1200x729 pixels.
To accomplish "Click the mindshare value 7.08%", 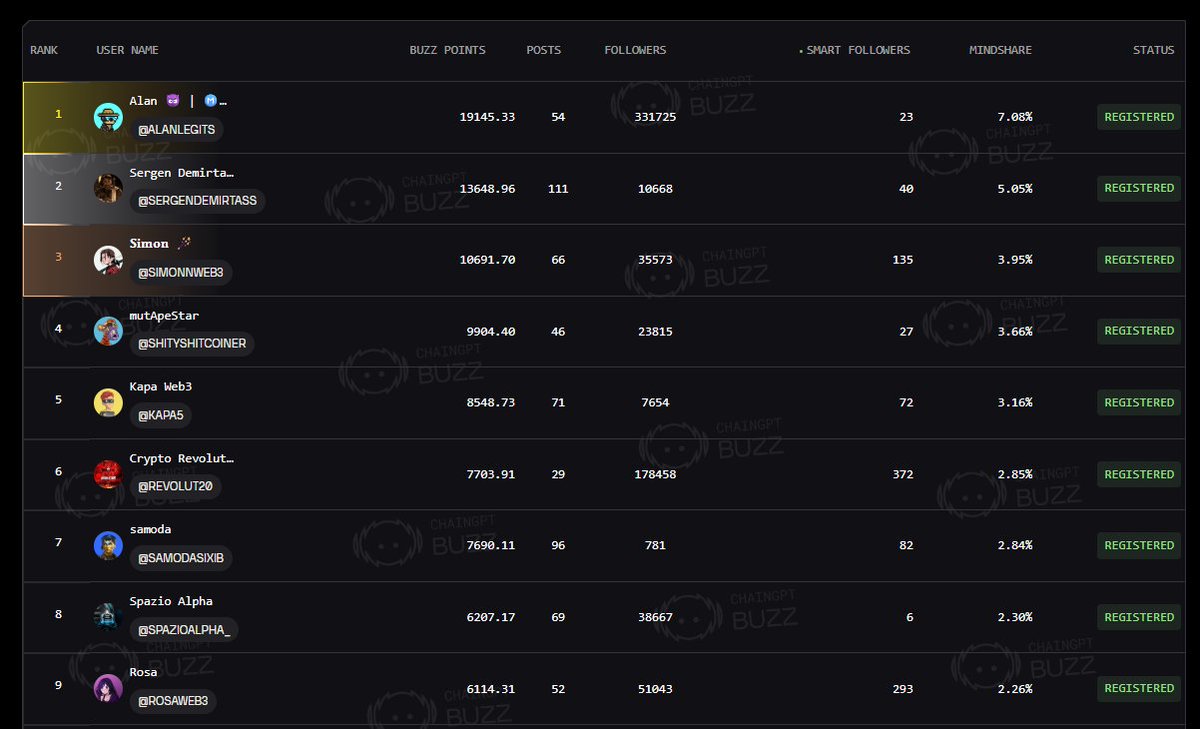I will [x=1015, y=117].
